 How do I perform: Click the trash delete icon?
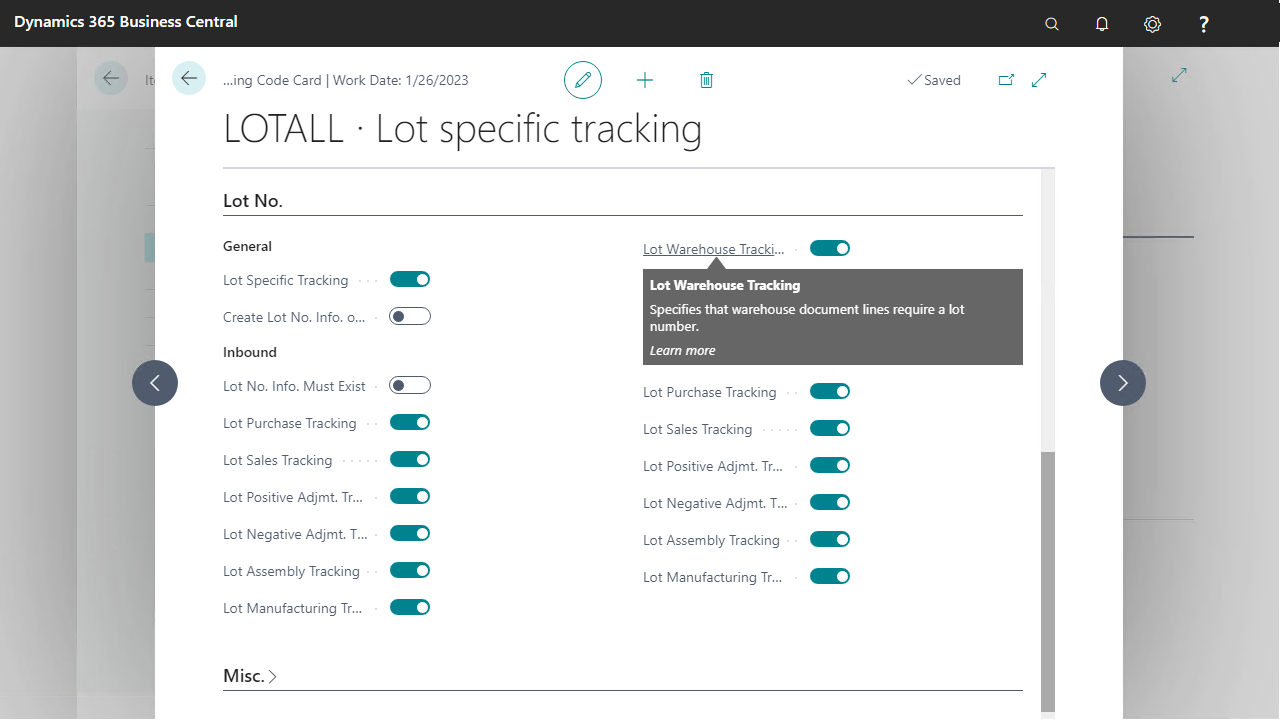click(706, 80)
